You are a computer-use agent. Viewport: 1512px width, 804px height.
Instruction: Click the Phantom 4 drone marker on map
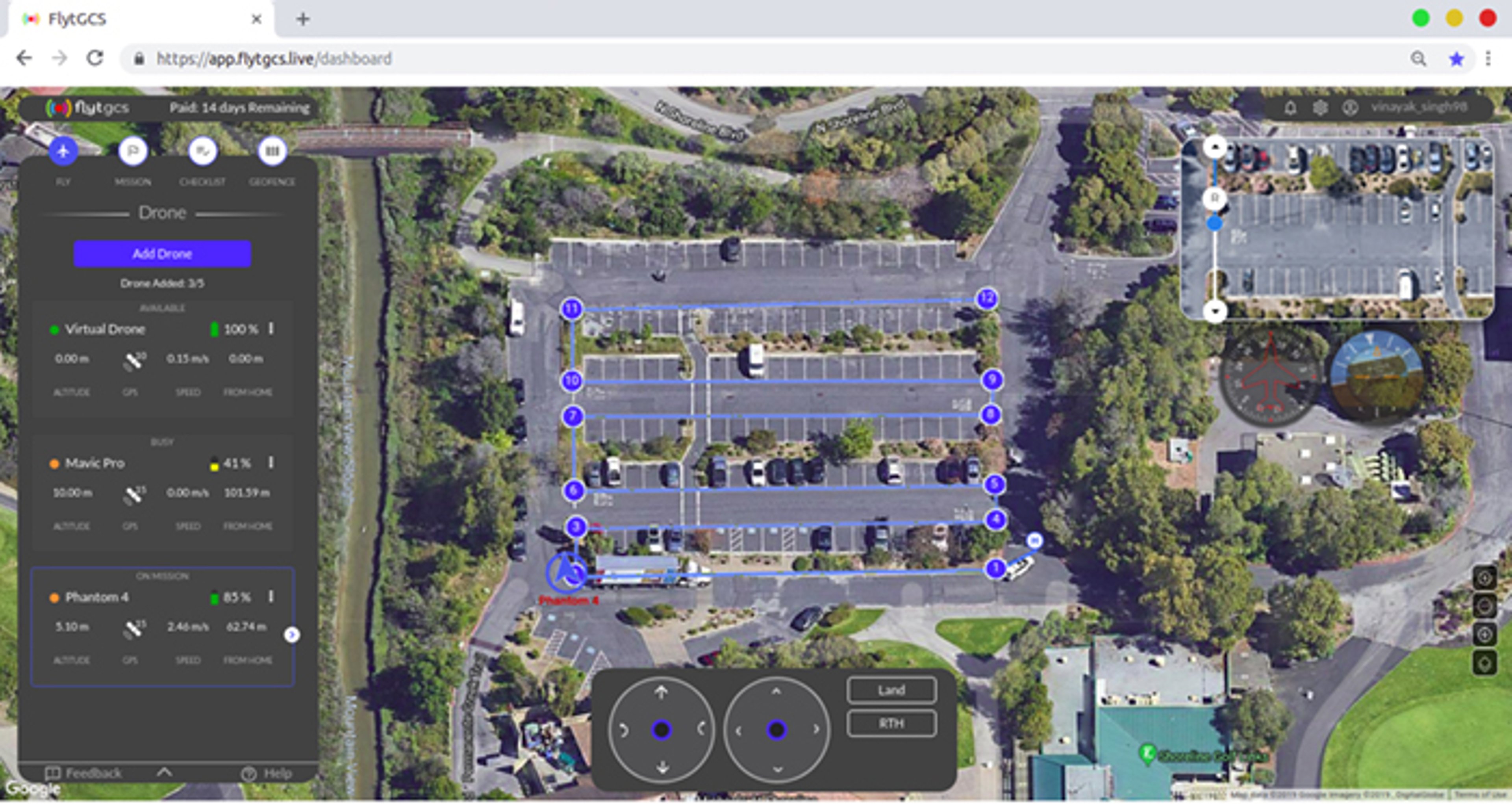tap(567, 573)
